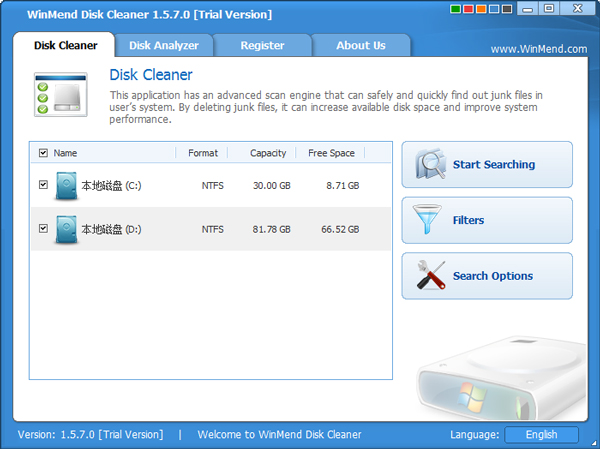Toggle the select-all checkbox beside Name

pyautogui.click(x=43, y=153)
